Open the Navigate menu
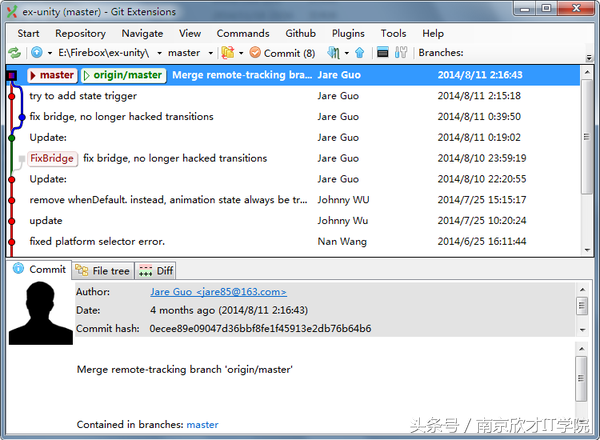 (x=142, y=34)
